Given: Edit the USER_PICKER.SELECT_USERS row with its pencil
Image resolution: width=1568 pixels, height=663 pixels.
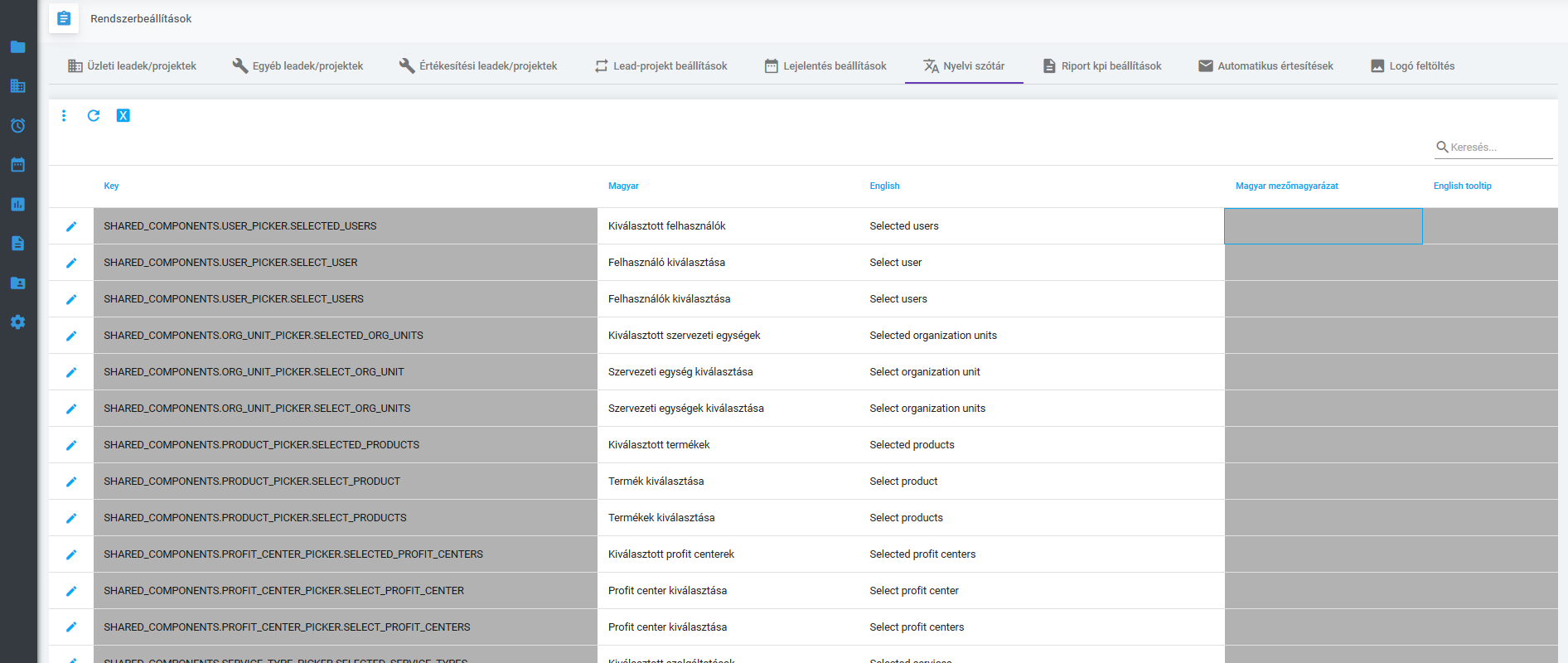Looking at the screenshot, I should coord(71,299).
